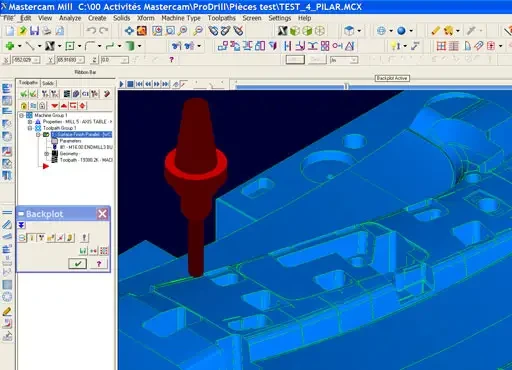
Task: Click the red grid viewports icon
Action: click(441, 46)
